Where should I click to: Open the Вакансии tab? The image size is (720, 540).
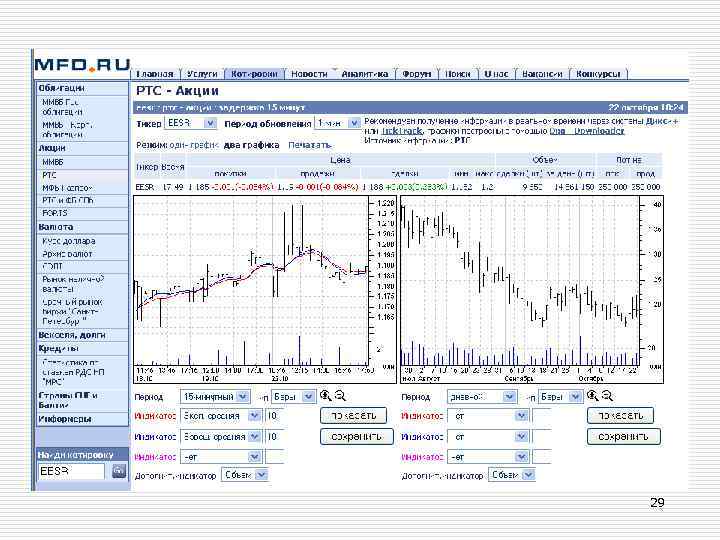click(x=542, y=74)
